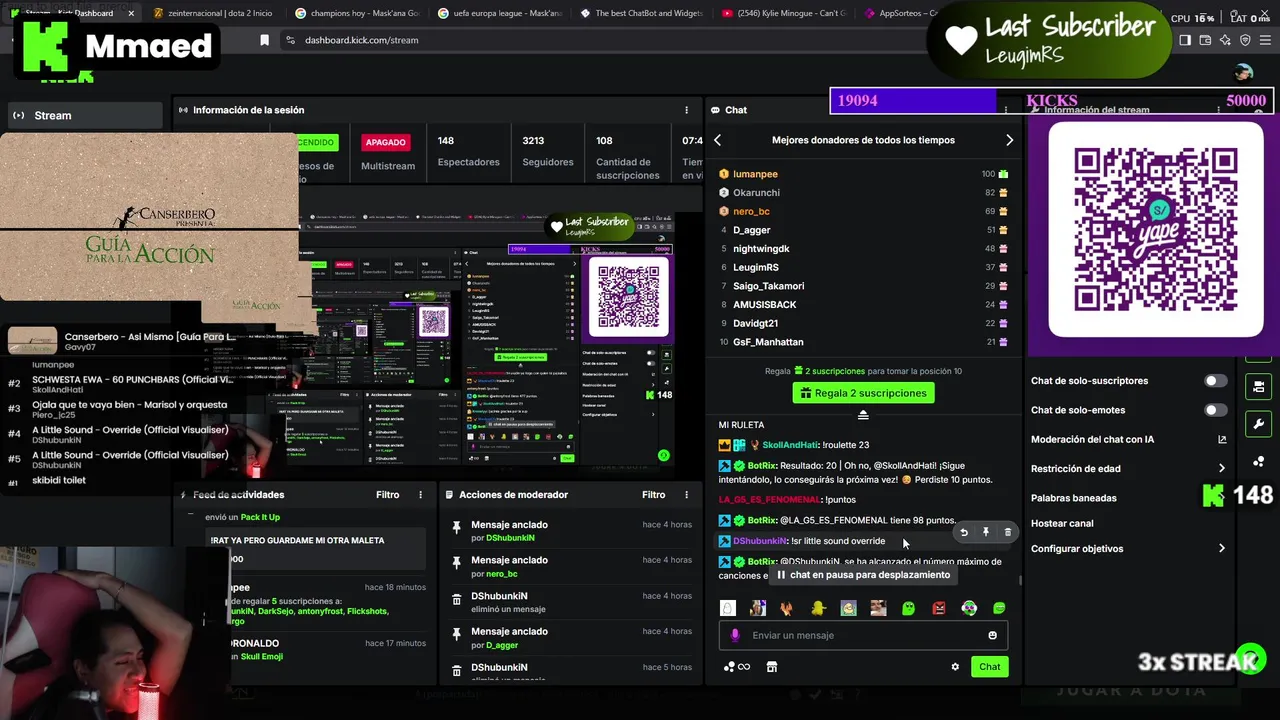Switch to Kylie Minogue YouTube tab

(x=786, y=13)
